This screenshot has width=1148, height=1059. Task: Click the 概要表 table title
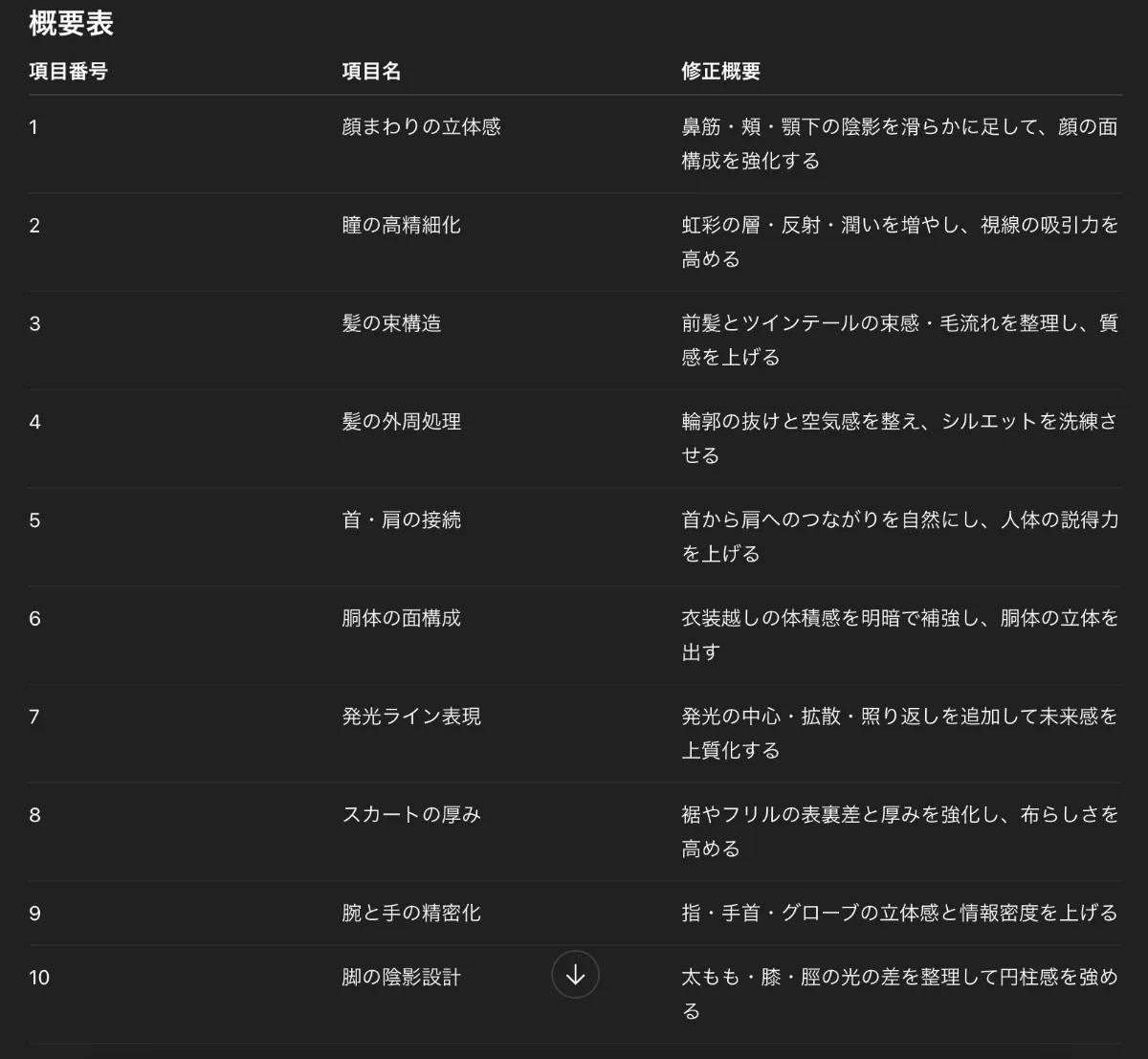point(69,24)
